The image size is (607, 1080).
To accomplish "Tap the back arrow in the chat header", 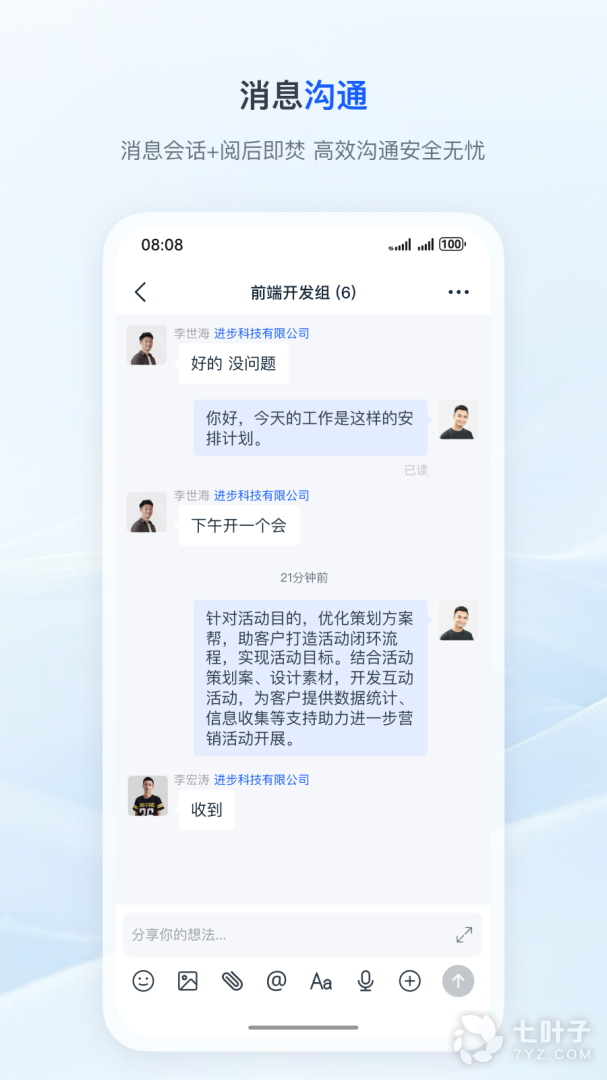I will pyautogui.click(x=140, y=292).
